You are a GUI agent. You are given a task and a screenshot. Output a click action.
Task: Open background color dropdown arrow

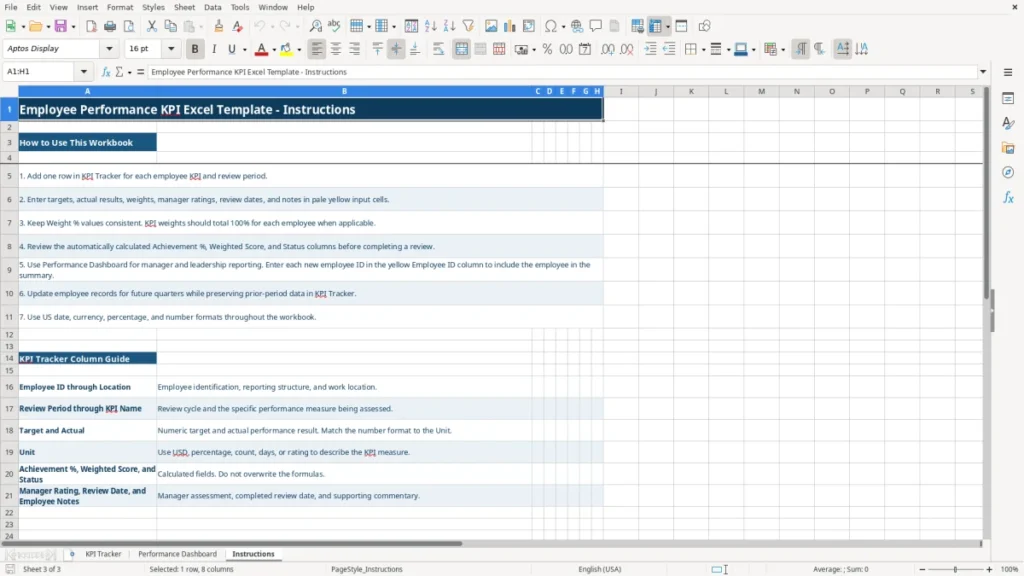tap(299, 50)
